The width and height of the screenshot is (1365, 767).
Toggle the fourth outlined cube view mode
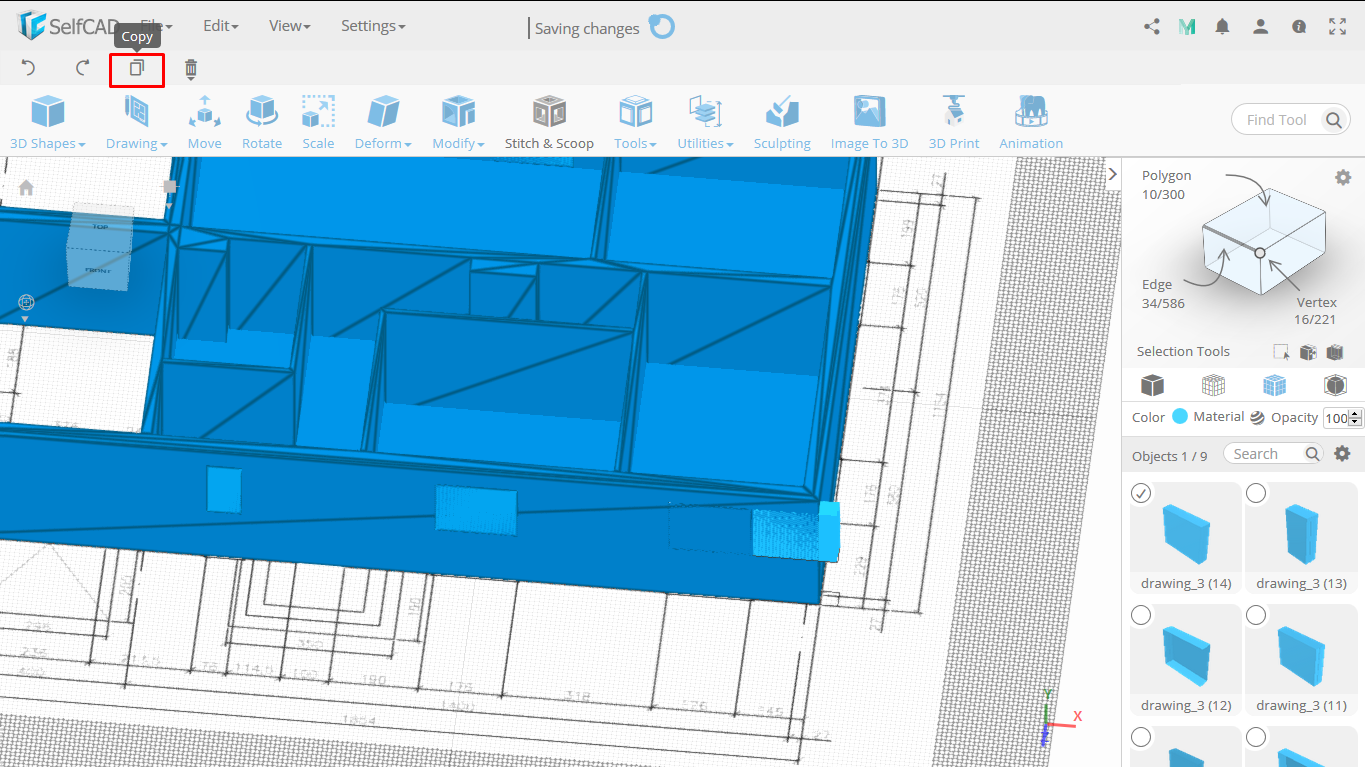pyautogui.click(x=1335, y=385)
